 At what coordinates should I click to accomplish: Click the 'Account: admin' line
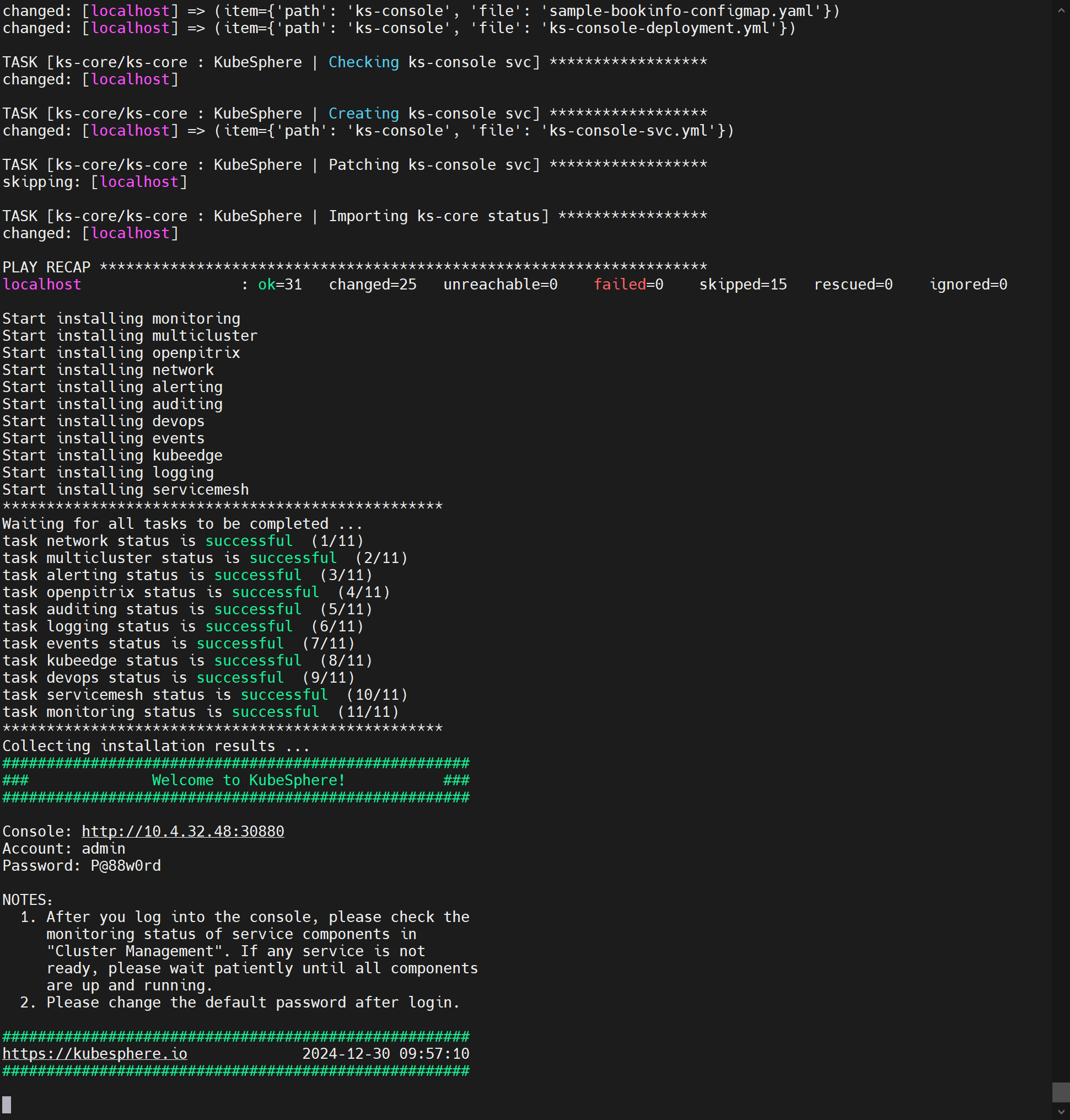64,849
